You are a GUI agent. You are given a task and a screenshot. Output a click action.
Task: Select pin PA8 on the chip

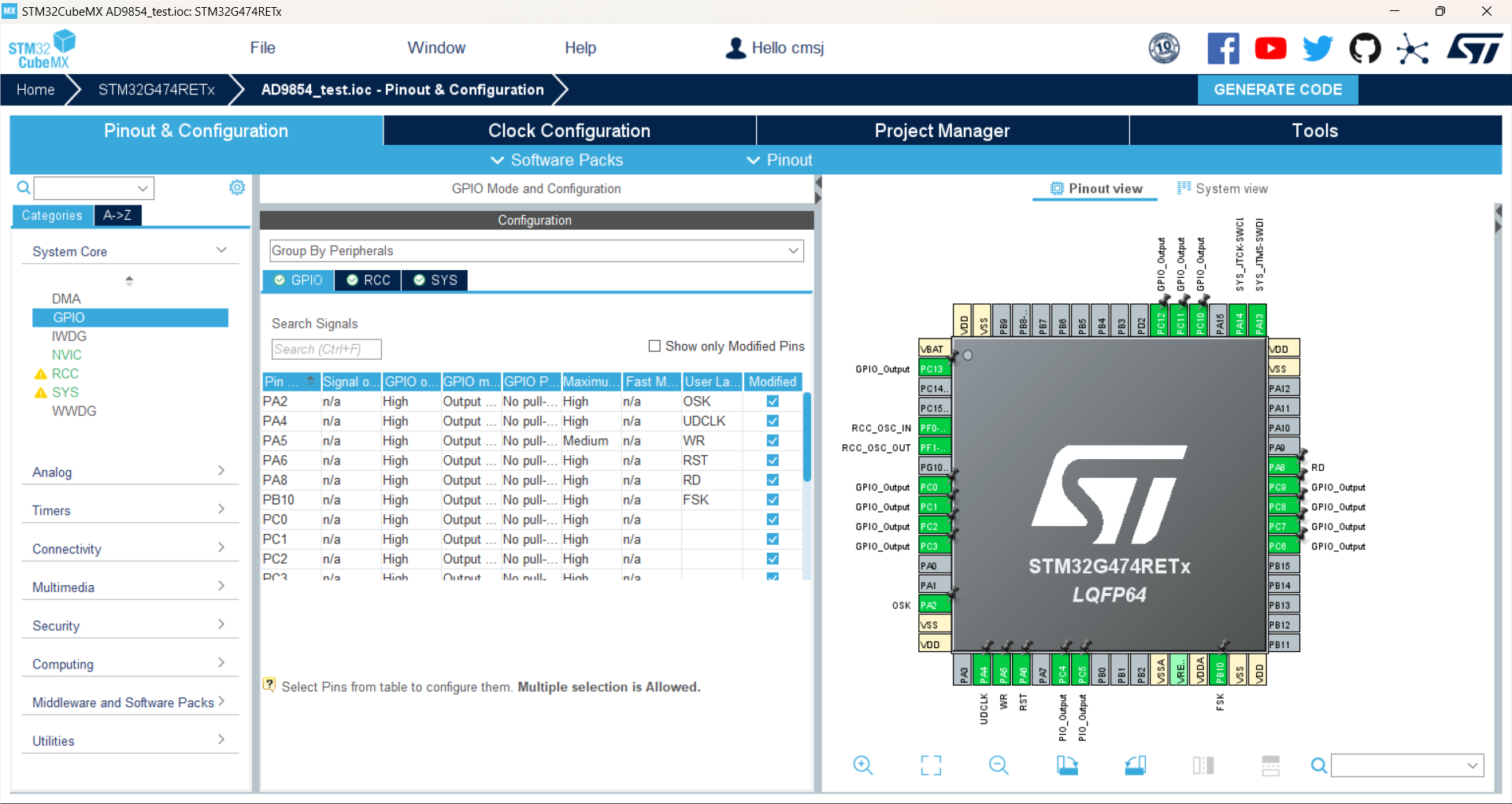click(1282, 467)
